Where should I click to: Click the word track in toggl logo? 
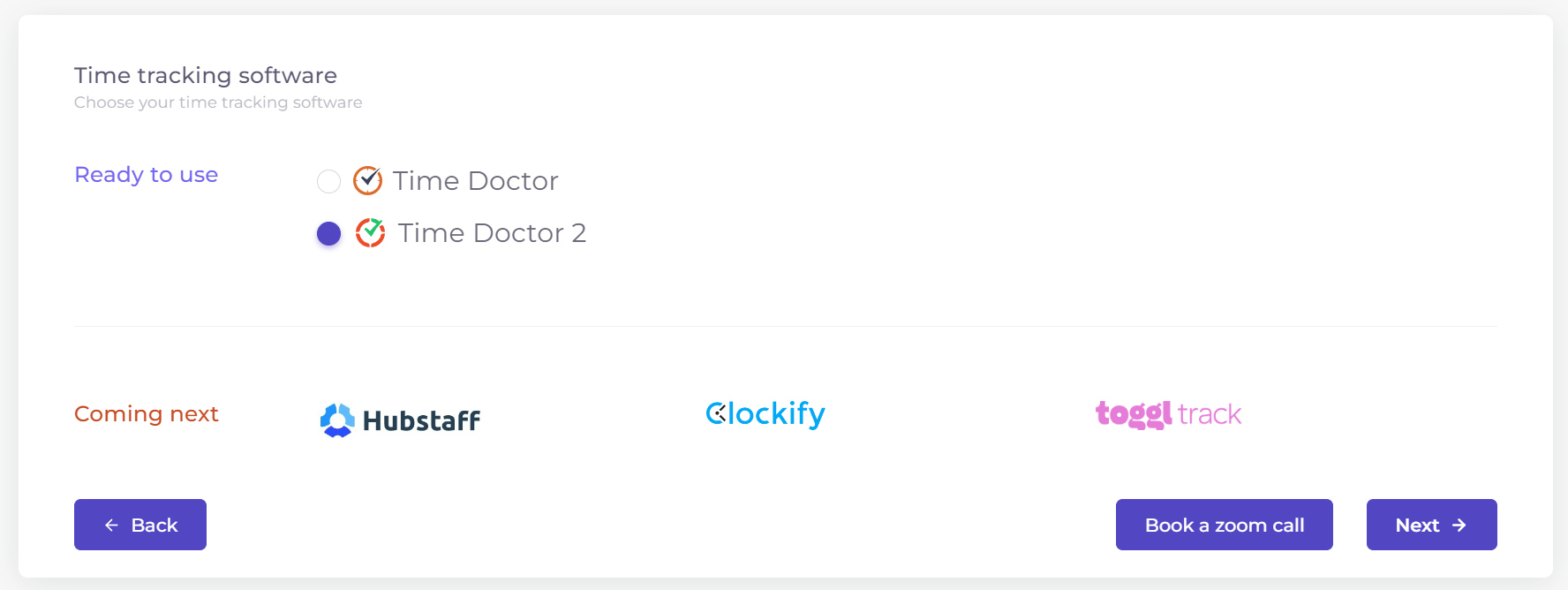click(1210, 414)
